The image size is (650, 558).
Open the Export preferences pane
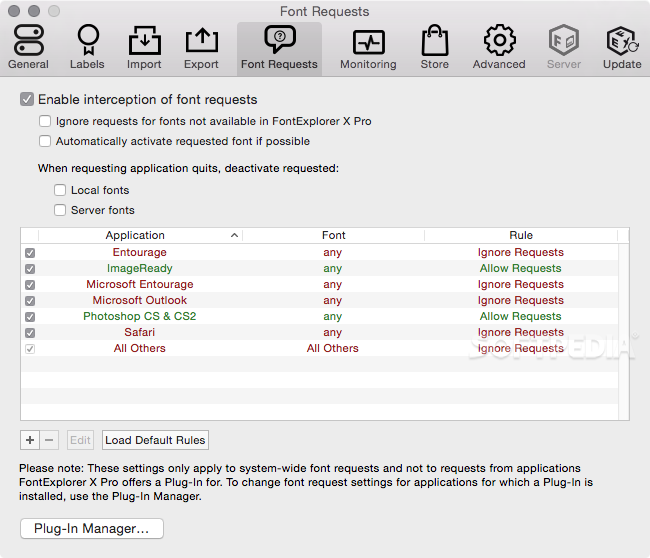[201, 47]
